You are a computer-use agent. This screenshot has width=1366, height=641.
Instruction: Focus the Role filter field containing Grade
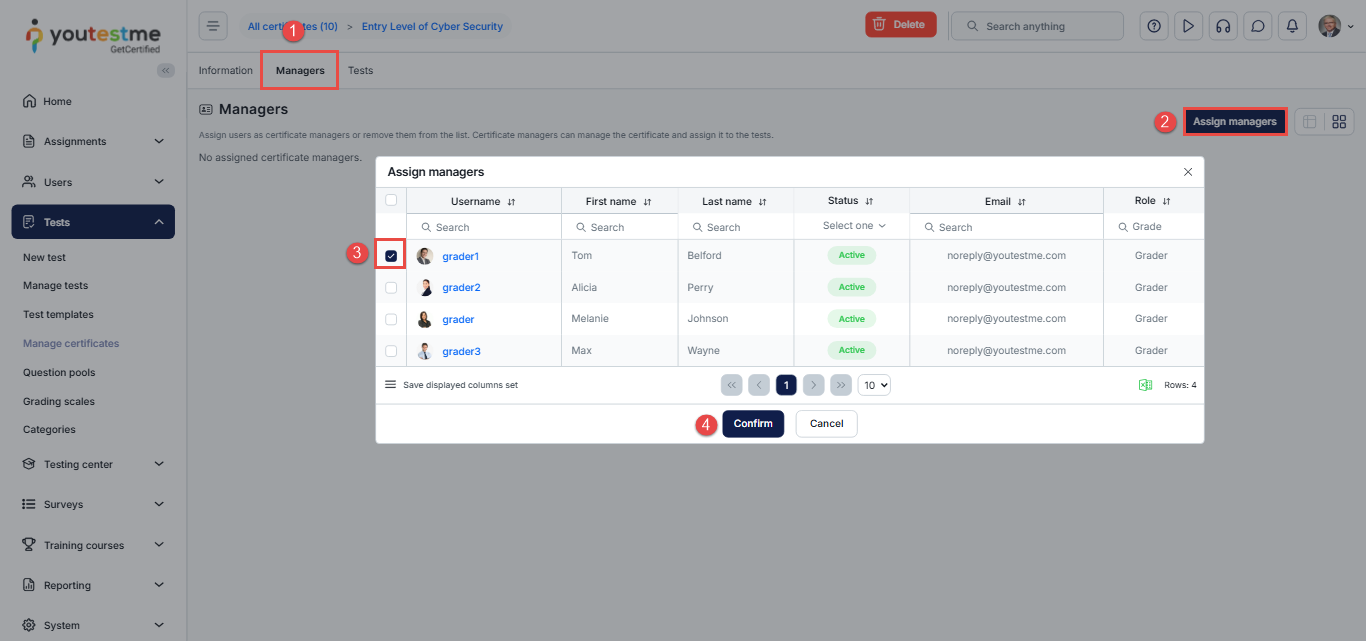tap(1154, 226)
